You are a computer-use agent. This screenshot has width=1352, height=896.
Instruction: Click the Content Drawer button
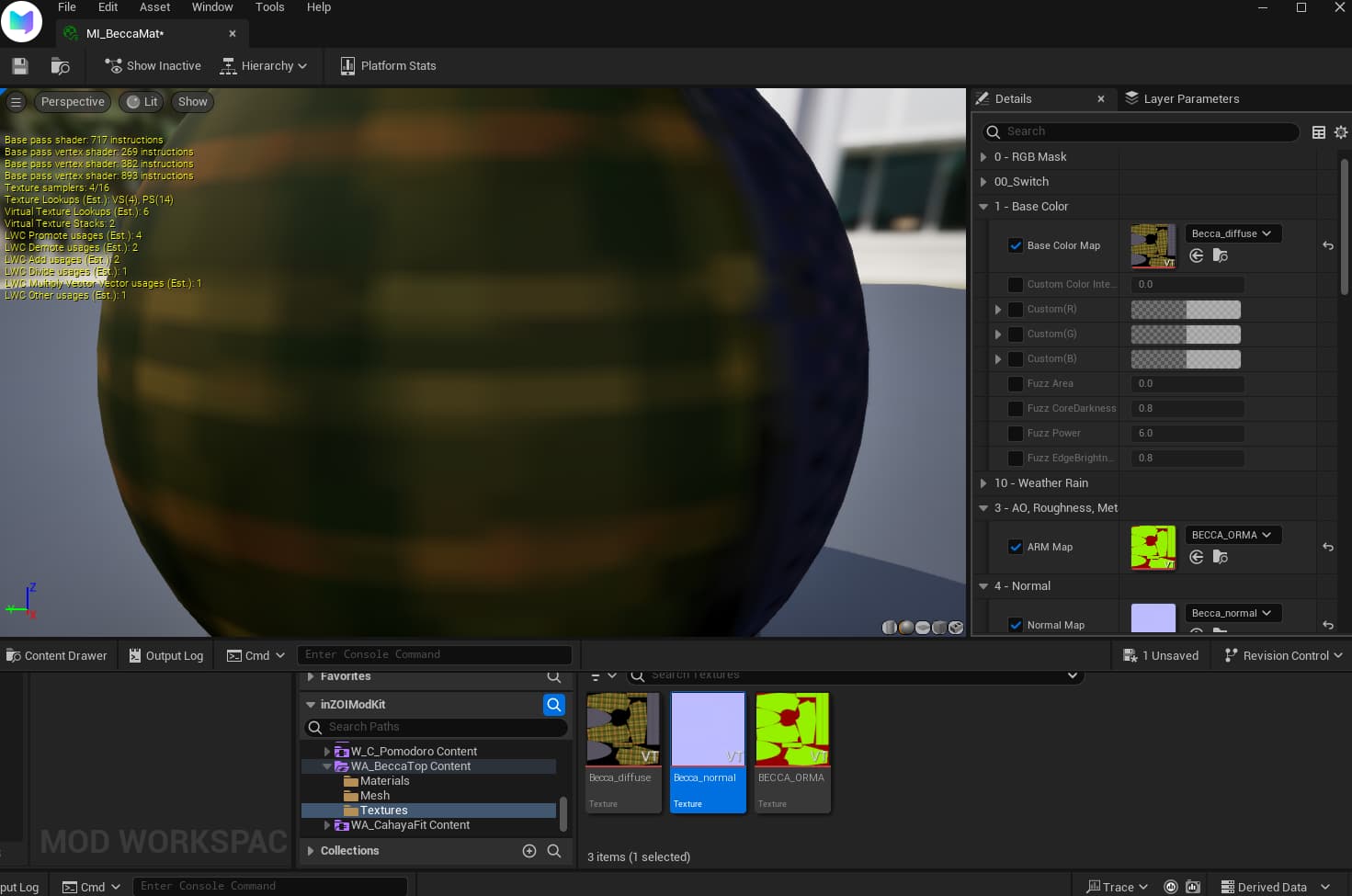coord(57,656)
